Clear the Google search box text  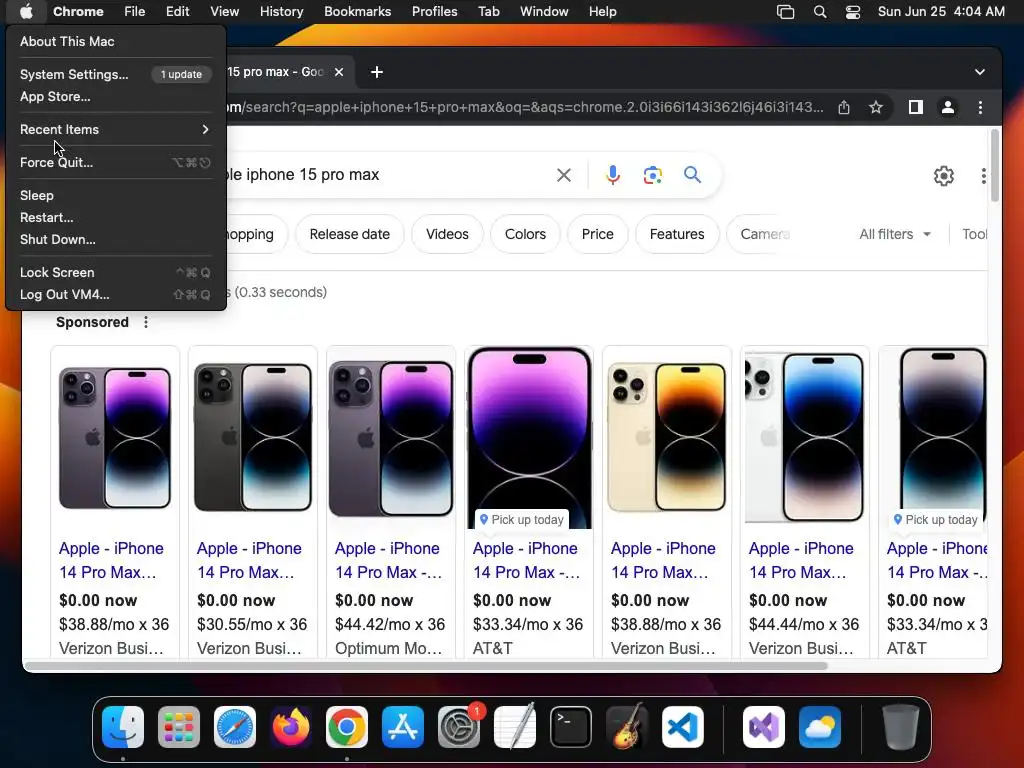tap(564, 175)
